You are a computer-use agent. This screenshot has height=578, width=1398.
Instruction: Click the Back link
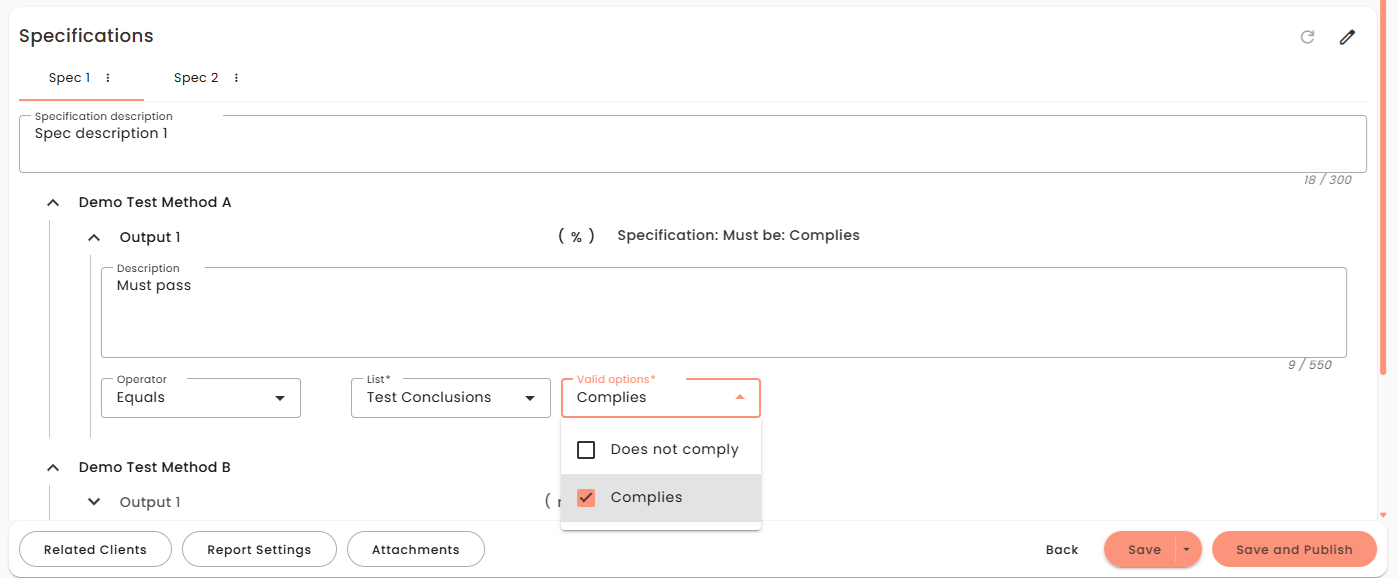[1062, 550]
